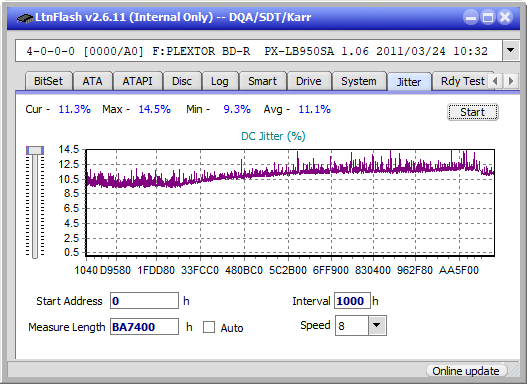Minimize the LtnFlash window
The height and width of the screenshot is (384, 527).
471,17
